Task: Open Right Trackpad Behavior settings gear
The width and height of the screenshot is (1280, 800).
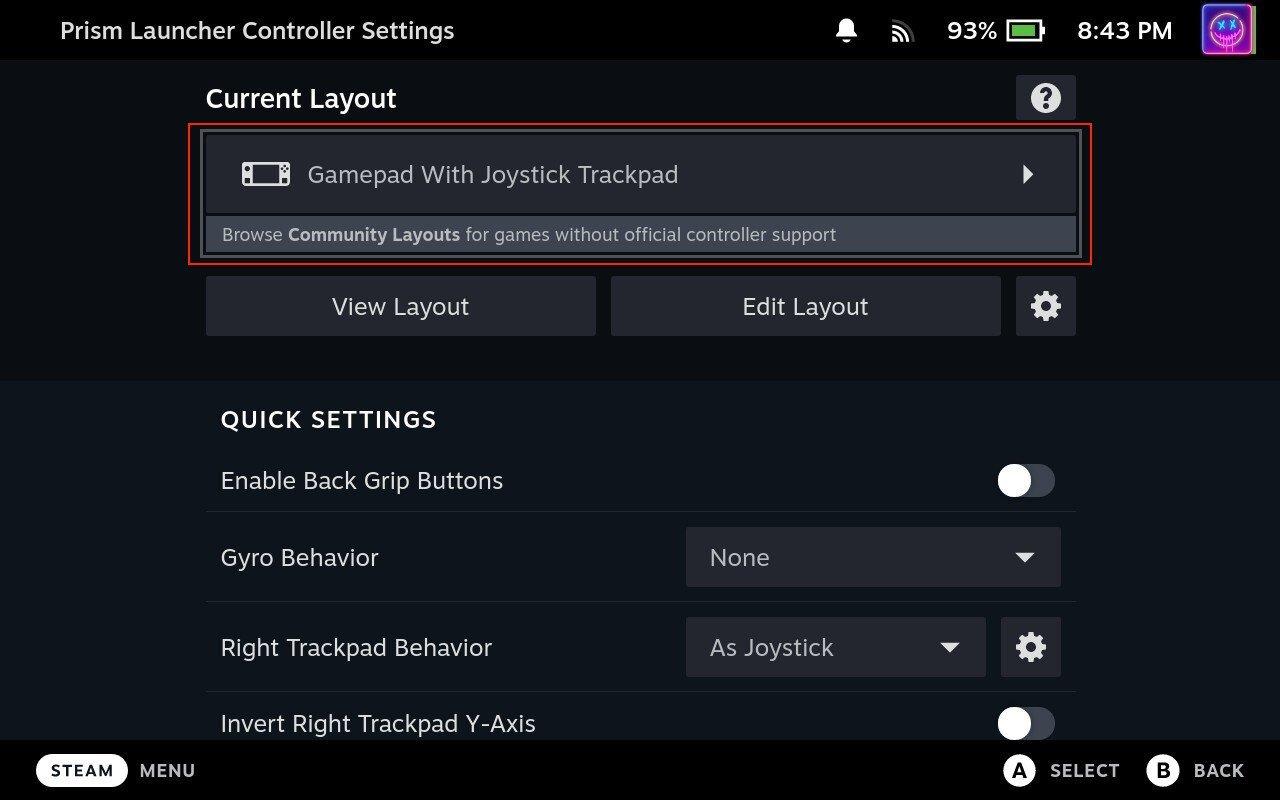Action: pyautogui.click(x=1031, y=647)
